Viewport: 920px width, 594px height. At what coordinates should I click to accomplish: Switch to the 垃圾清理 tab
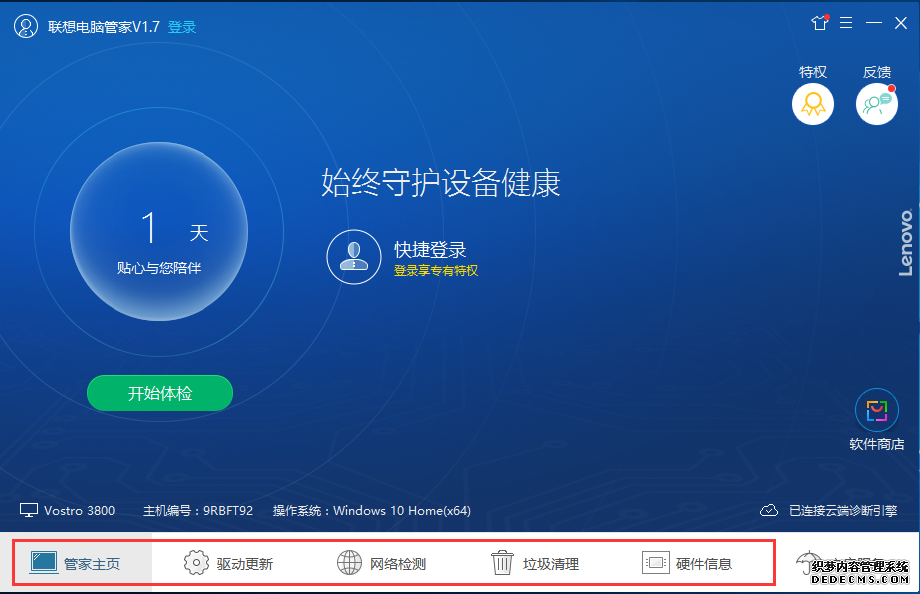[535, 563]
